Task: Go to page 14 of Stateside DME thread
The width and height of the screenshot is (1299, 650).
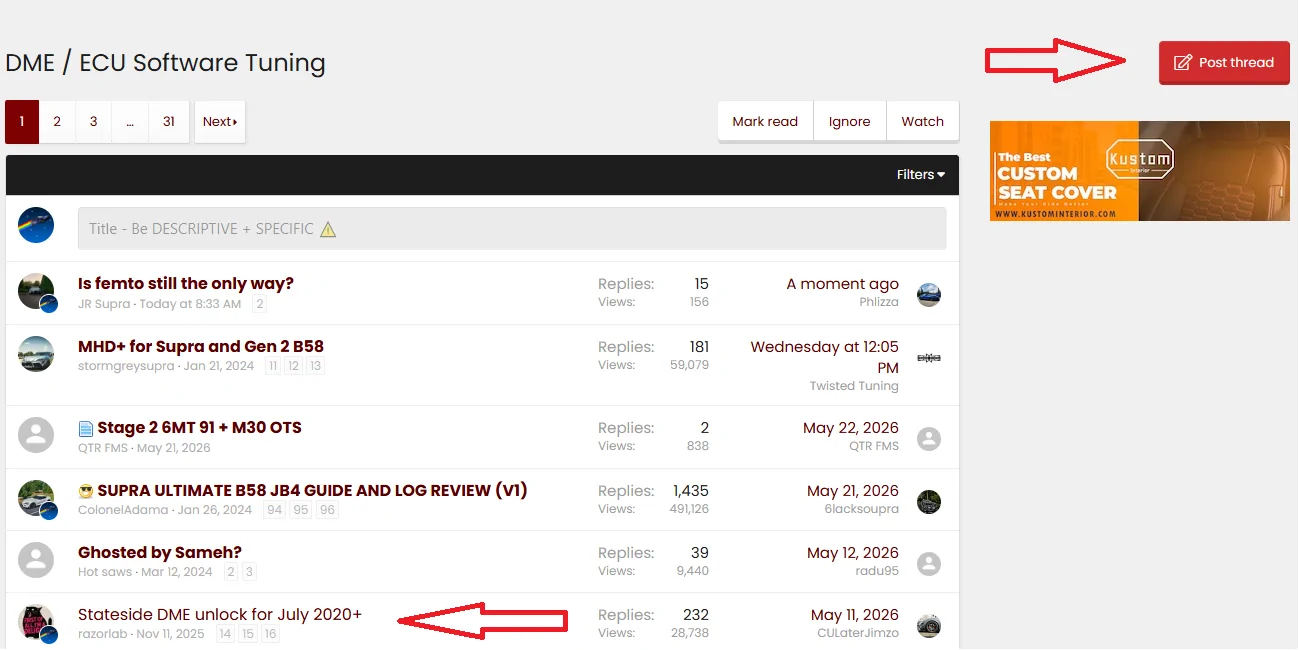Action: click(226, 634)
